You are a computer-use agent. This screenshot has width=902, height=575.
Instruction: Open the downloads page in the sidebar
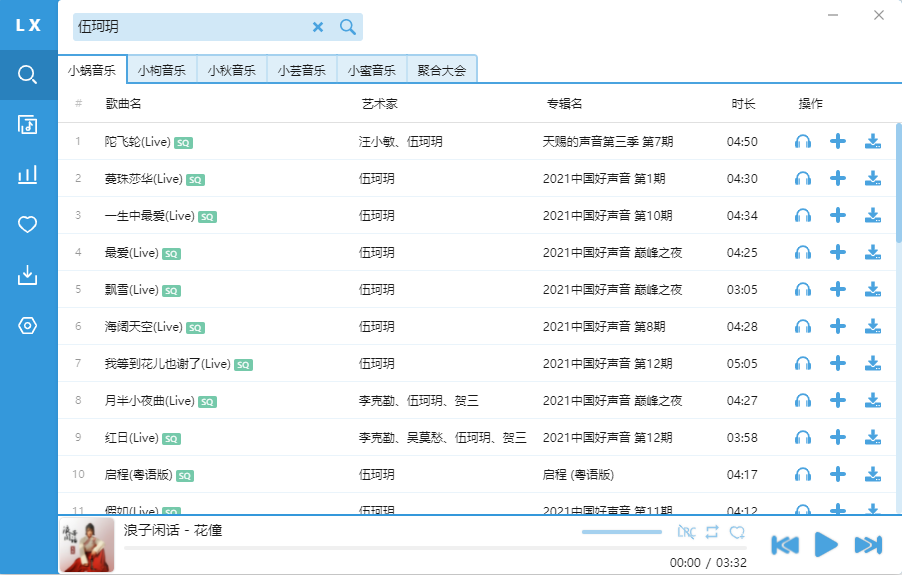[x=28, y=275]
